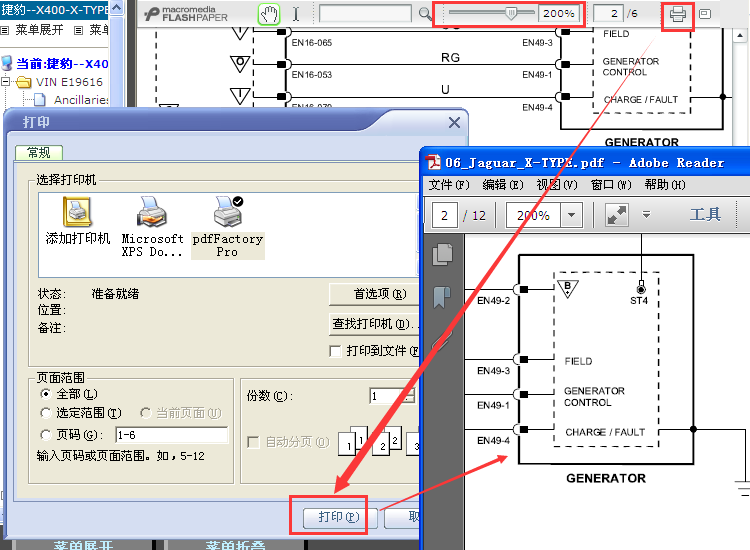Click Adobe Reader 200% zoom field
750x550 pixels.
(534, 215)
